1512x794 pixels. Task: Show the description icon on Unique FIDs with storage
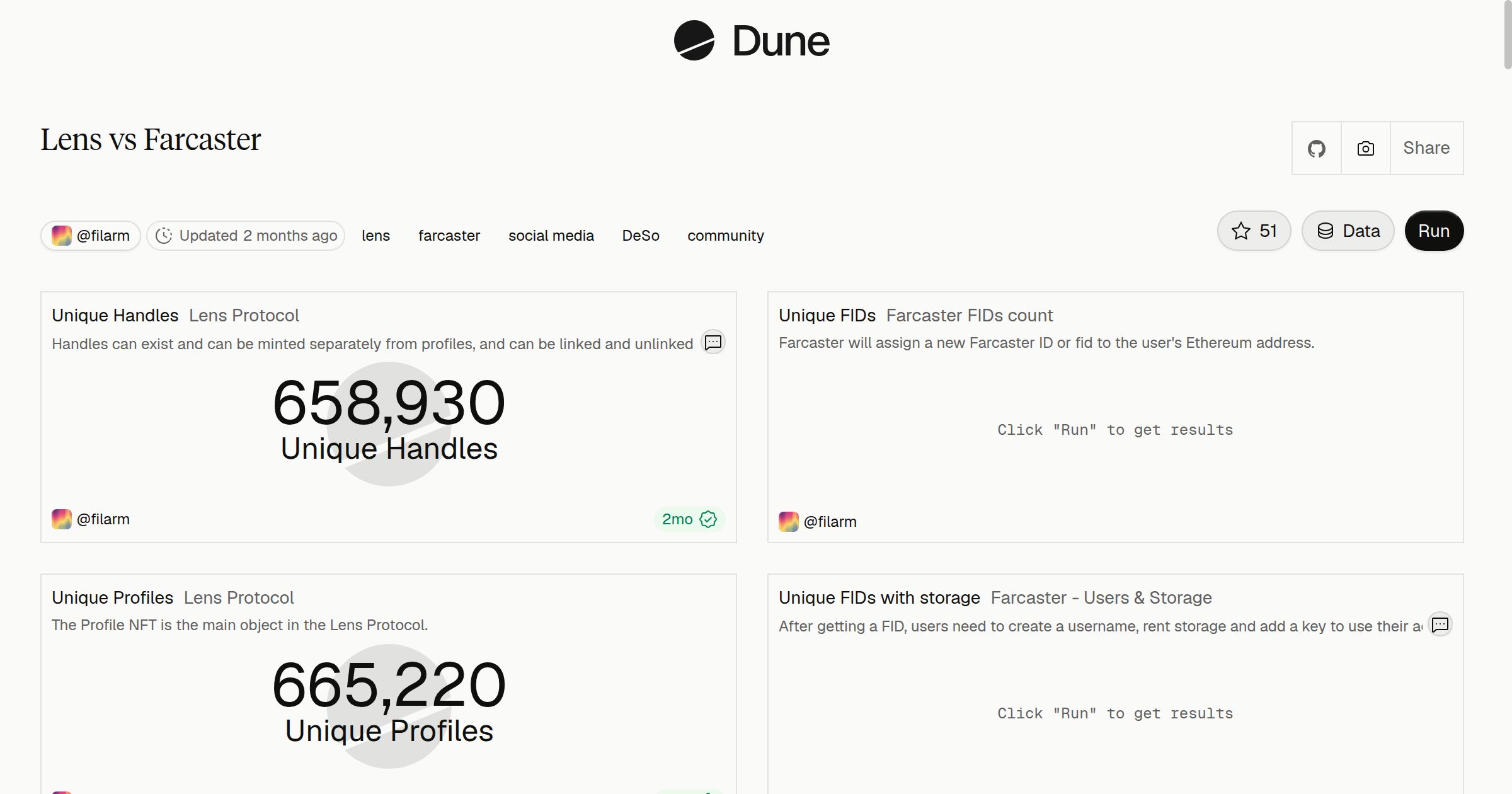1440,624
